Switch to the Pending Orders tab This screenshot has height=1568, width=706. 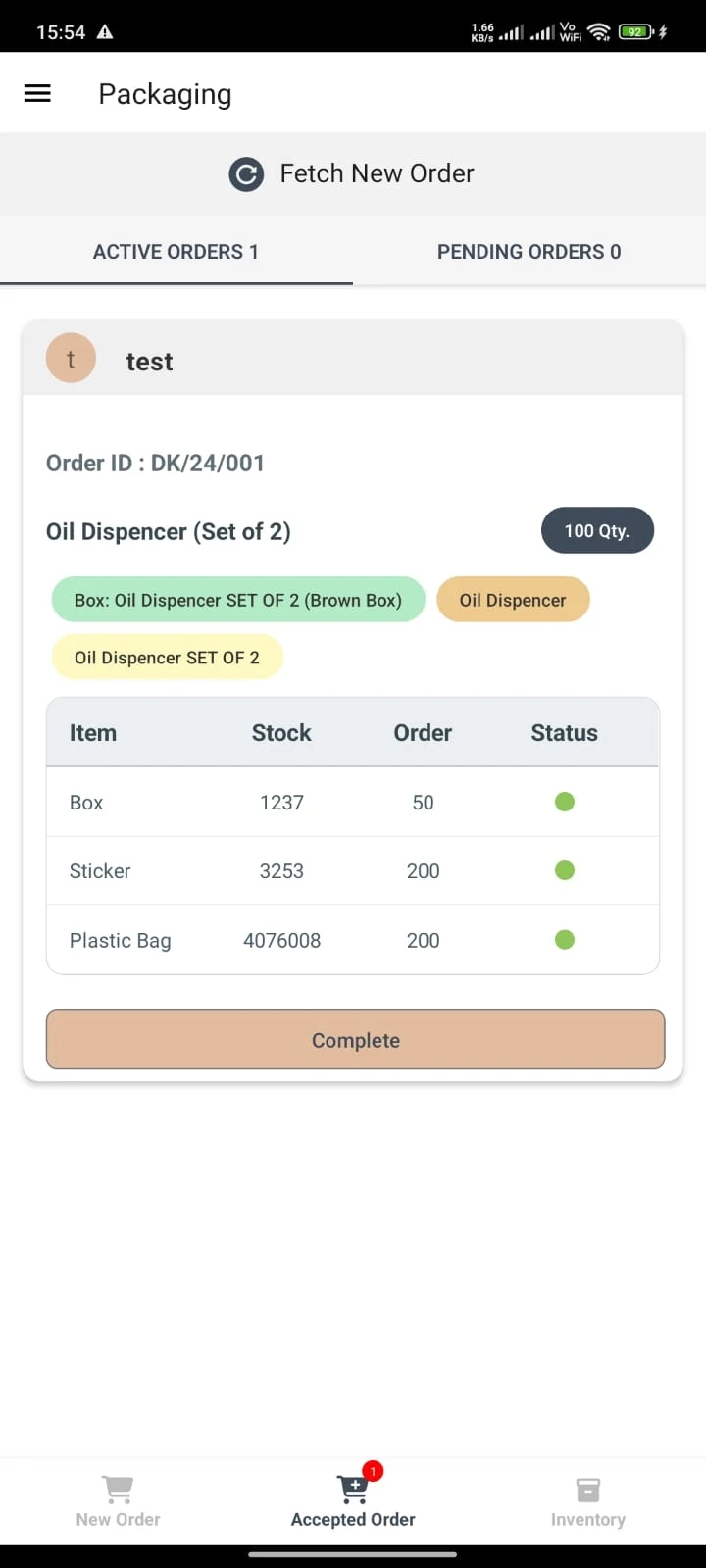point(529,252)
